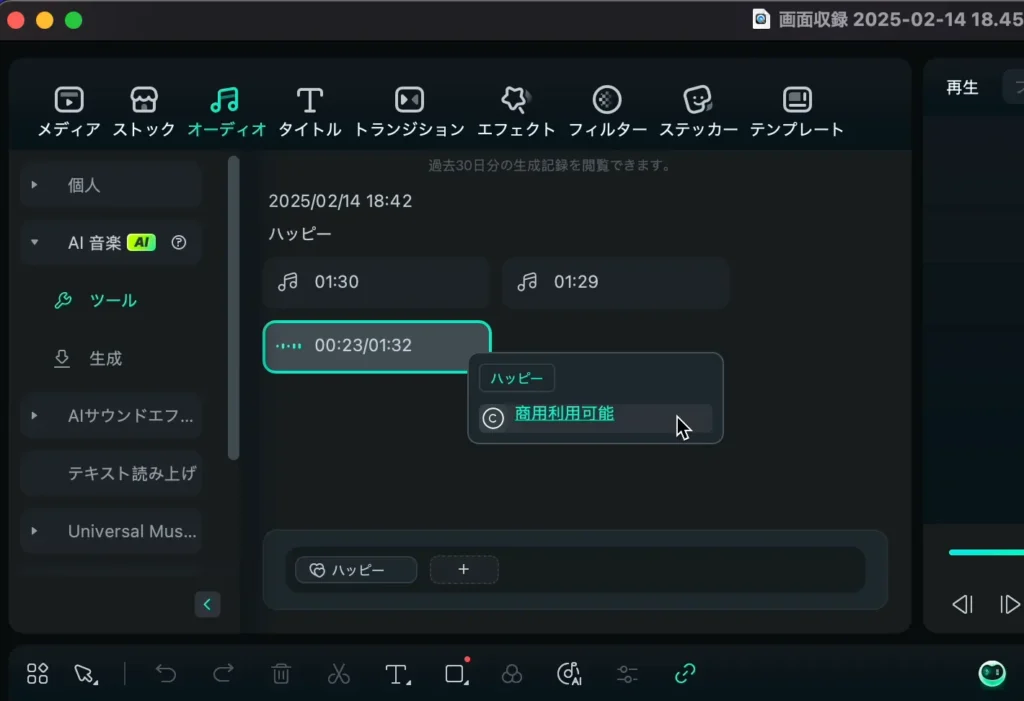1024x701 pixels.
Task: Click the AI music help question icon
Action: point(179,242)
